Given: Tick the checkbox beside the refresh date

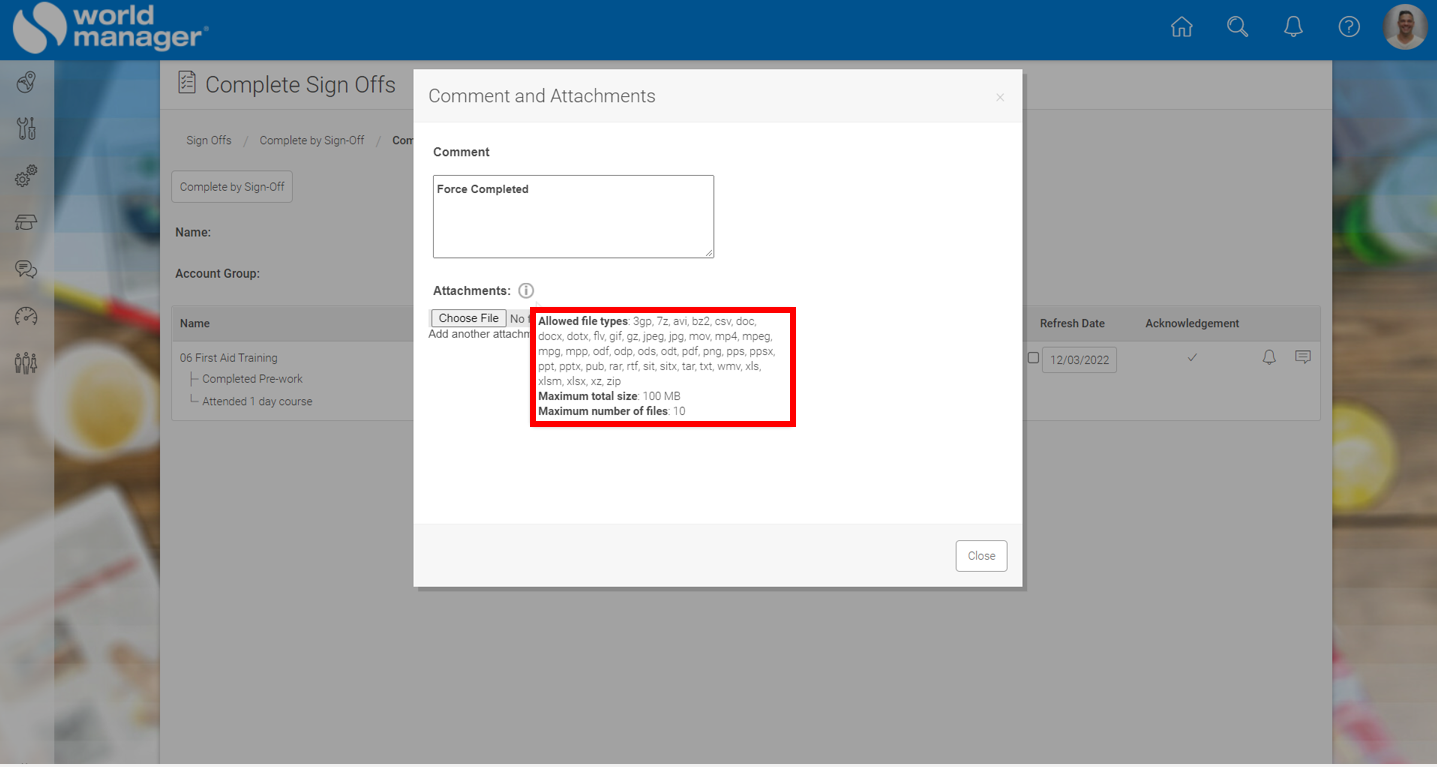Looking at the screenshot, I should pyautogui.click(x=1033, y=358).
